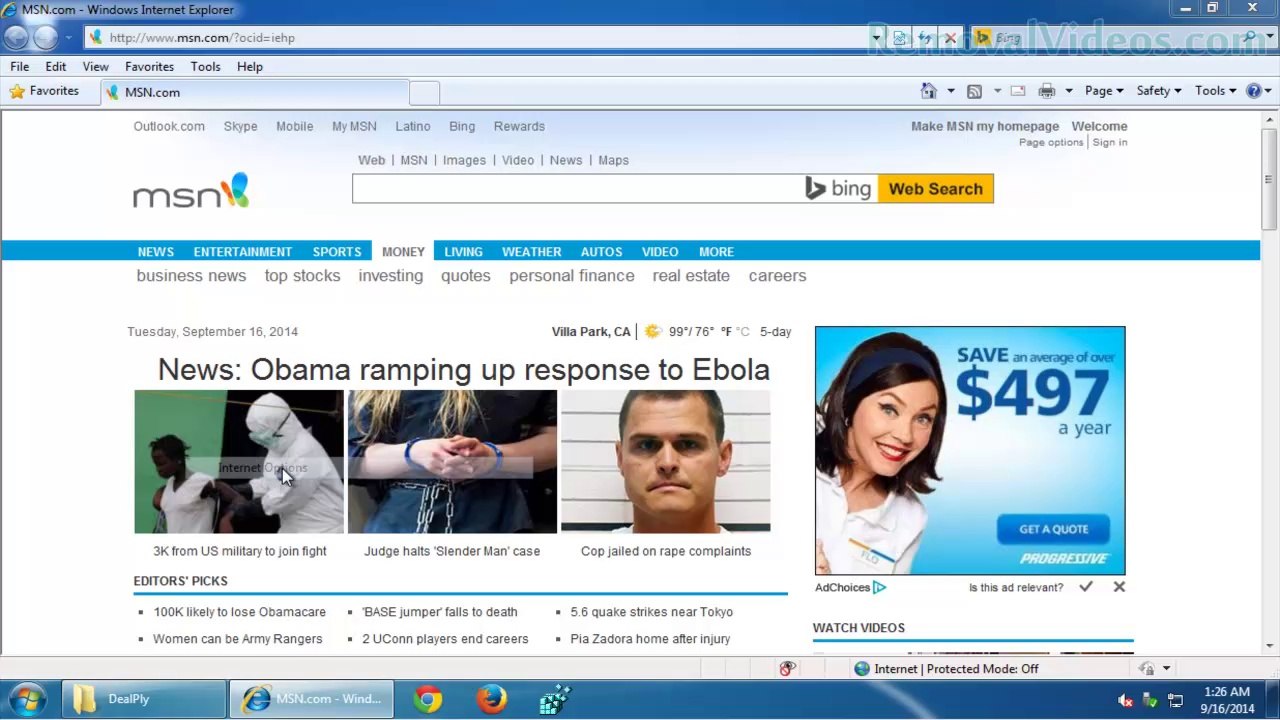
Task: Dismiss the ad with X next to relevance
Action: (1119, 587)
